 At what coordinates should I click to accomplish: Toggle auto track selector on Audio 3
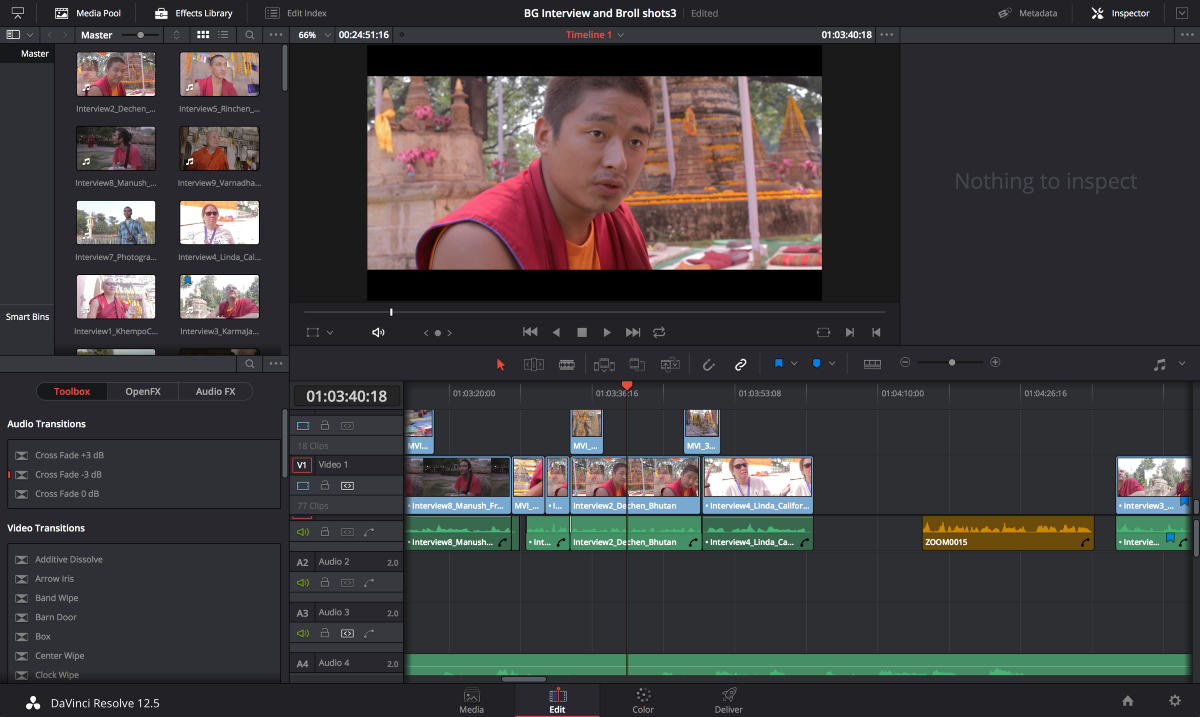click(347, 633)
